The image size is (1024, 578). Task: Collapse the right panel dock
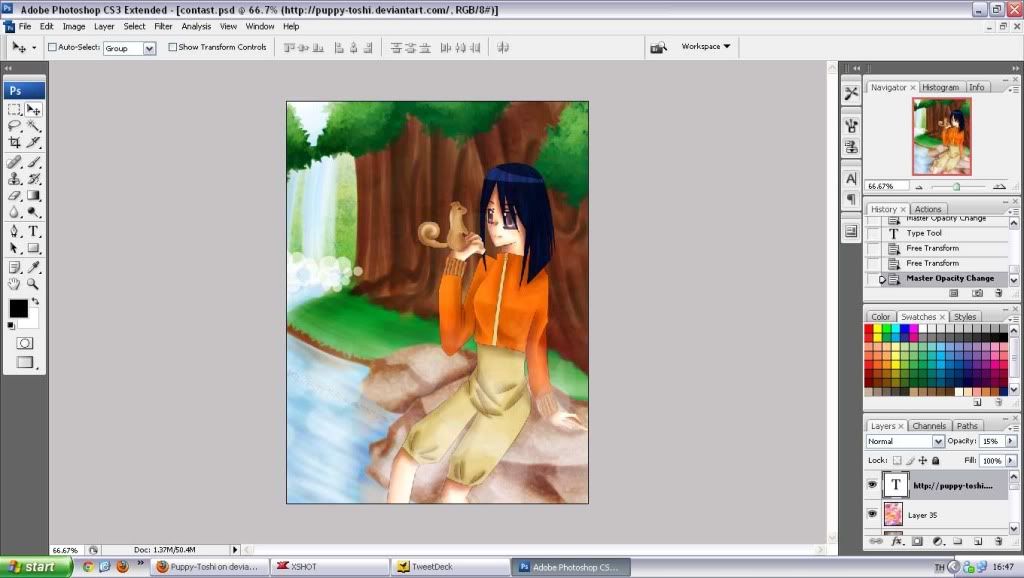tap(1016, 68)
